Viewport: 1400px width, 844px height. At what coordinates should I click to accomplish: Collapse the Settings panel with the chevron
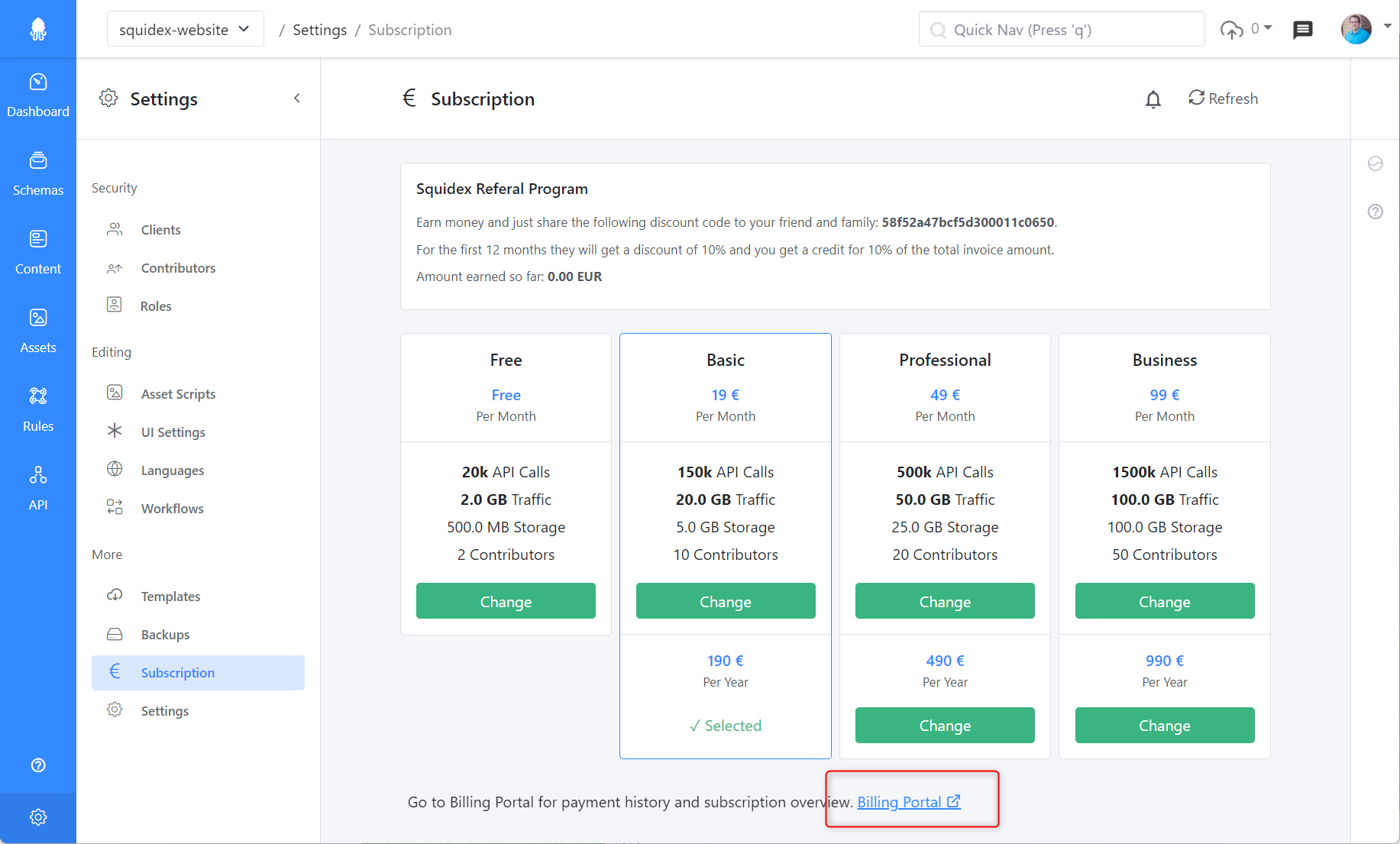297,98
